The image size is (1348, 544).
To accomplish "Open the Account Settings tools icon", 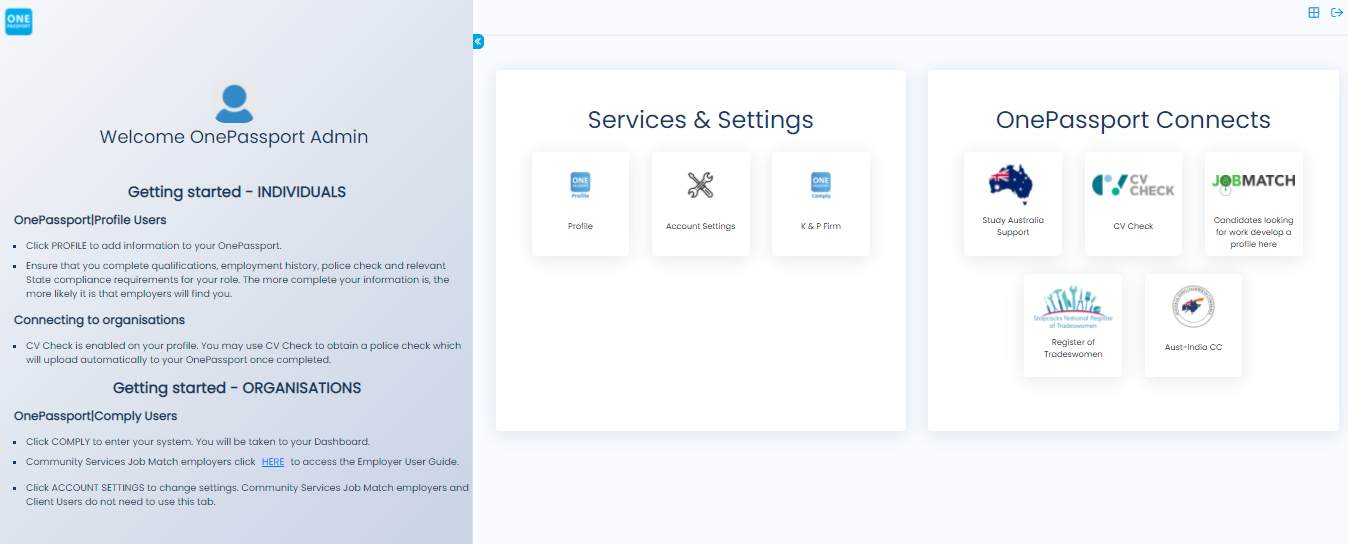I will point(700,185).
